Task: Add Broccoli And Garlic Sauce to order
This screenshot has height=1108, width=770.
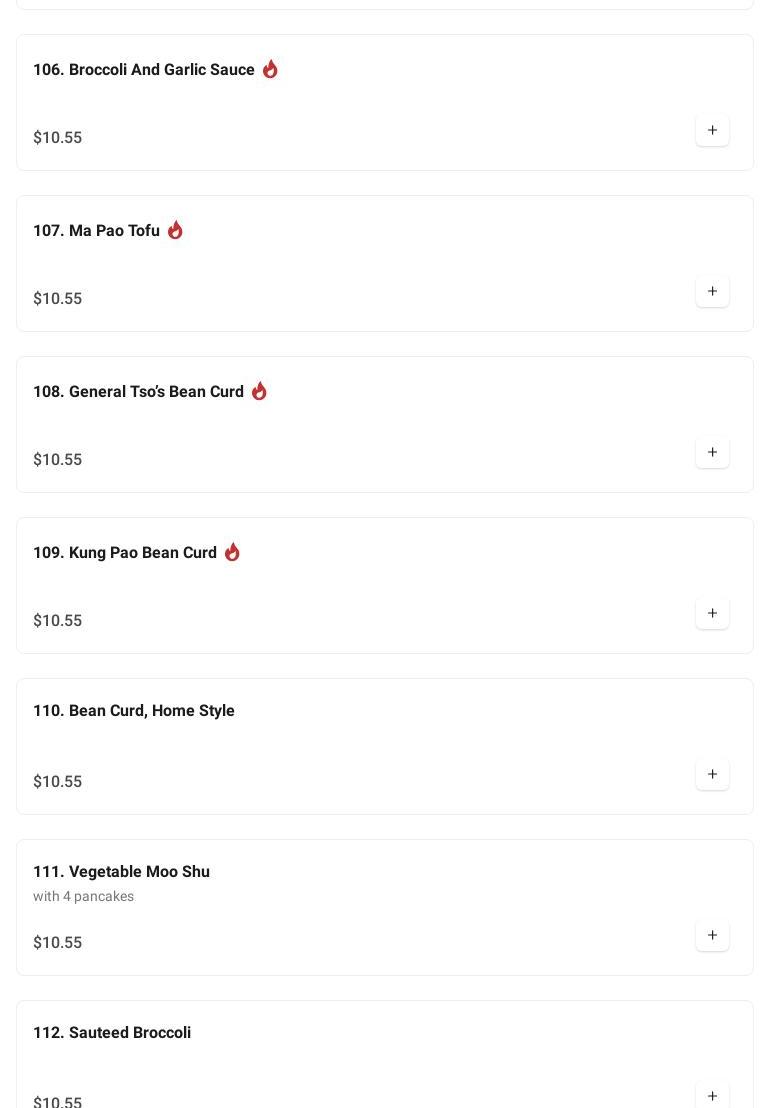Action: [x=712, y=130]
